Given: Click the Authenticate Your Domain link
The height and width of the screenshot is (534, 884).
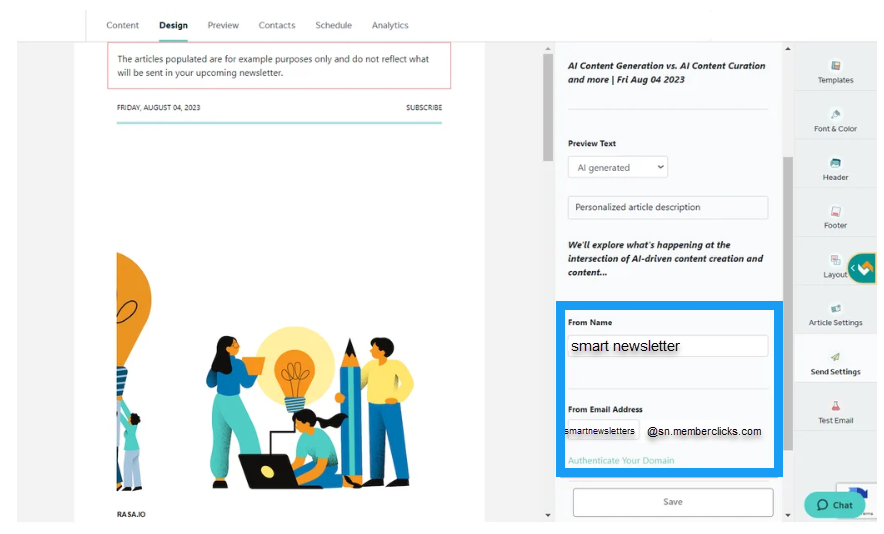Looking at the screenshot, I should [621, 461].
